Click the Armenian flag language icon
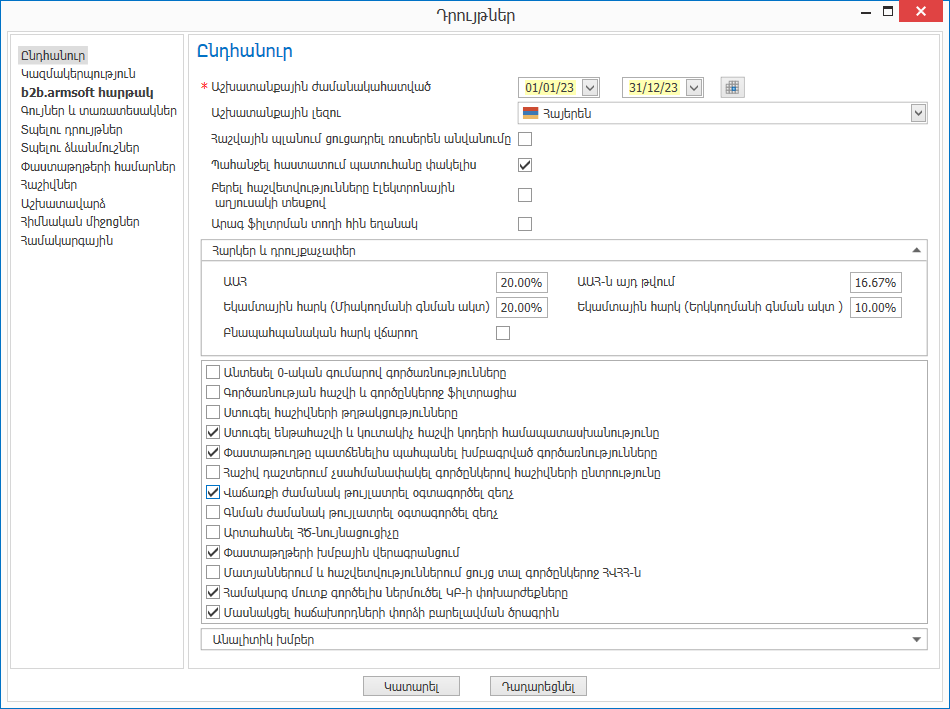Screen dimensions: 950x709 coord(530,113)
